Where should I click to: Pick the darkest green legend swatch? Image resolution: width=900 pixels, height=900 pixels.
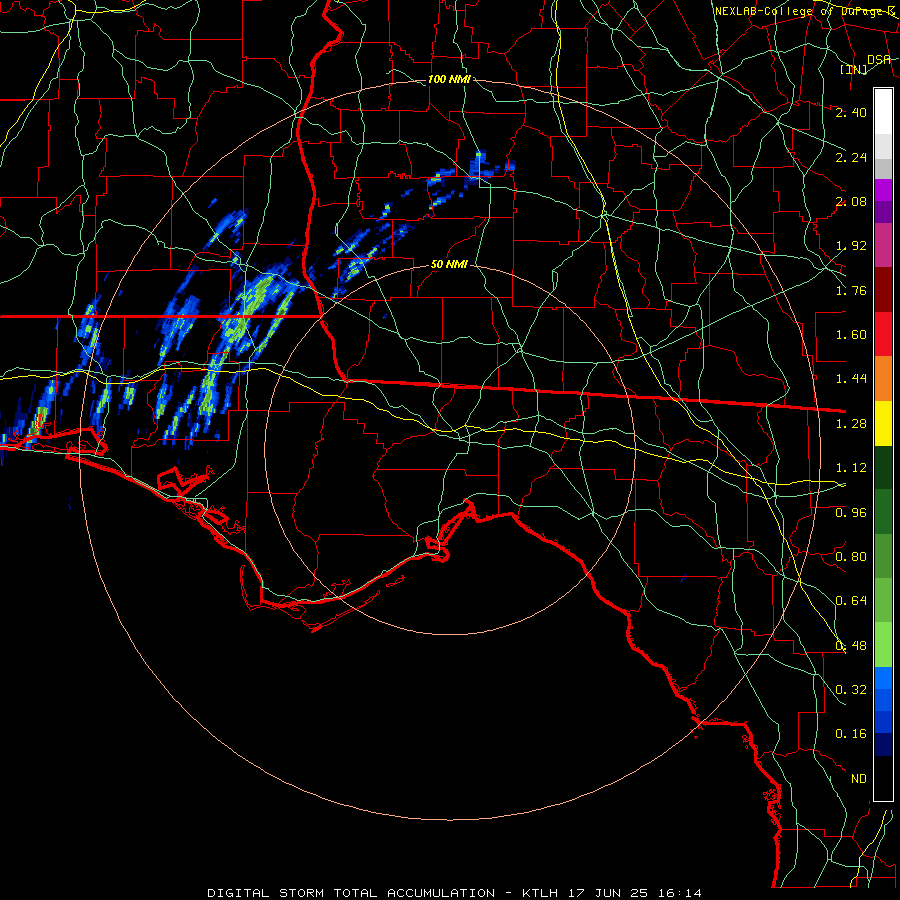[883, 468]
